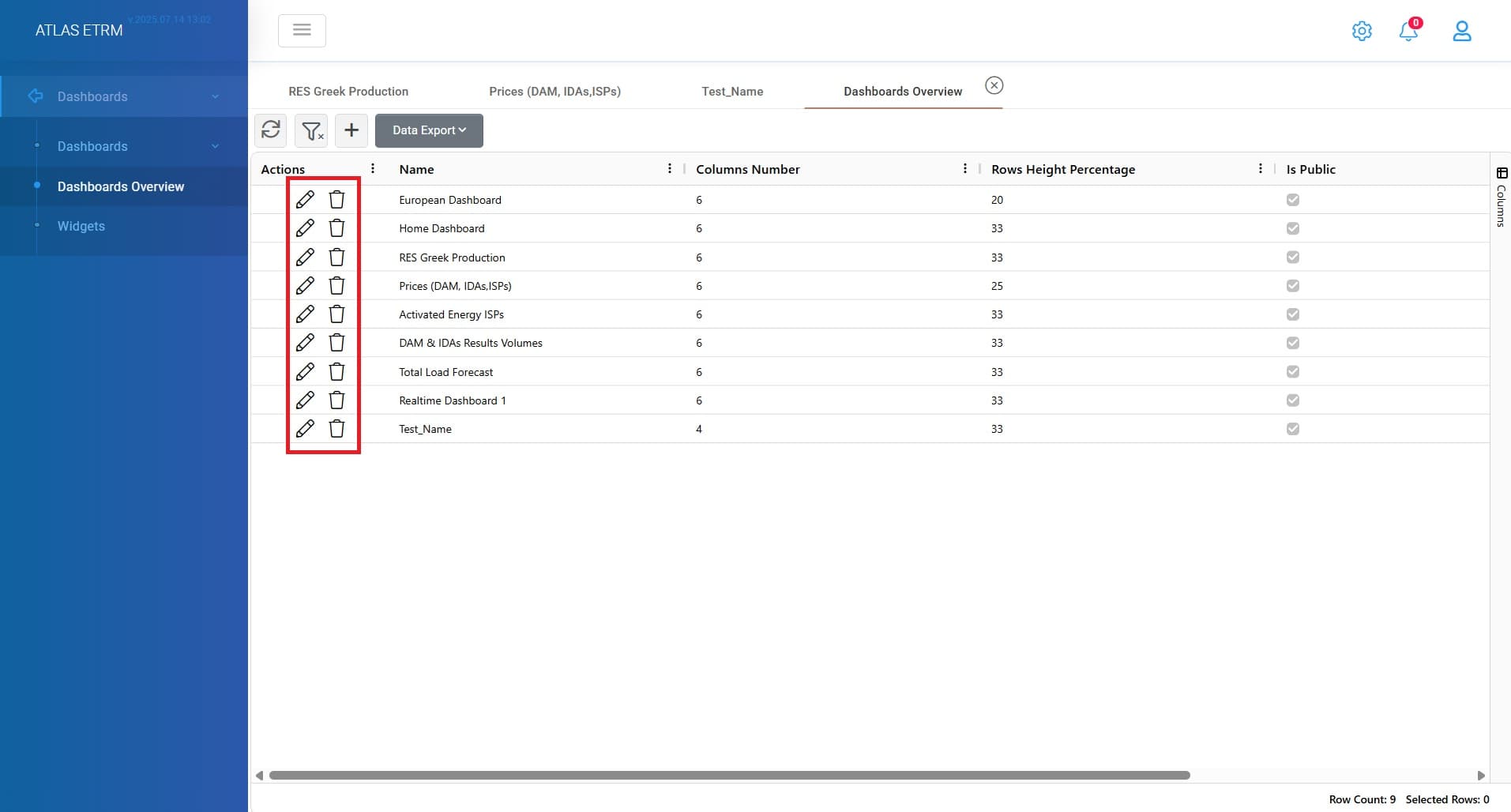Switch to the Test_Name tab

(732, 92)
